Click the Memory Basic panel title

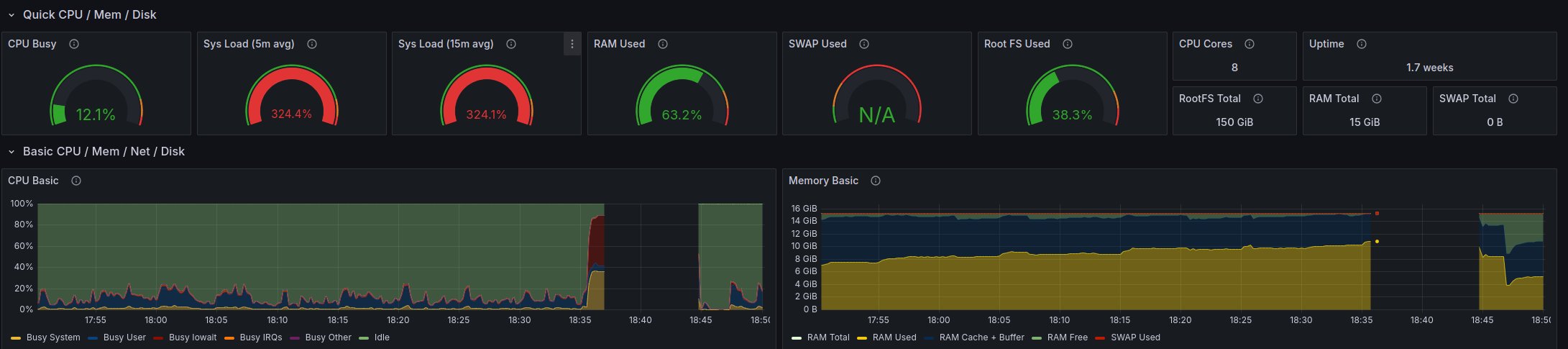(823, 181)
